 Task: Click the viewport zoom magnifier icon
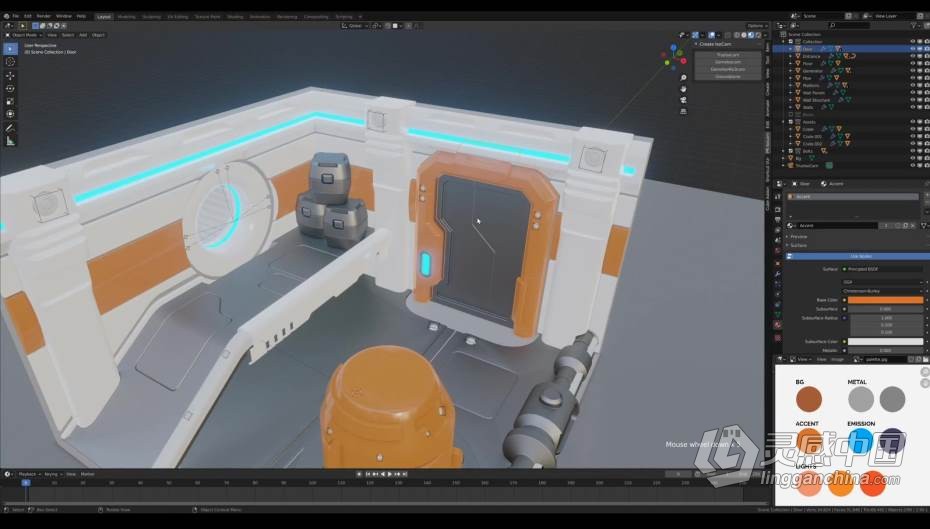[683, 78]
